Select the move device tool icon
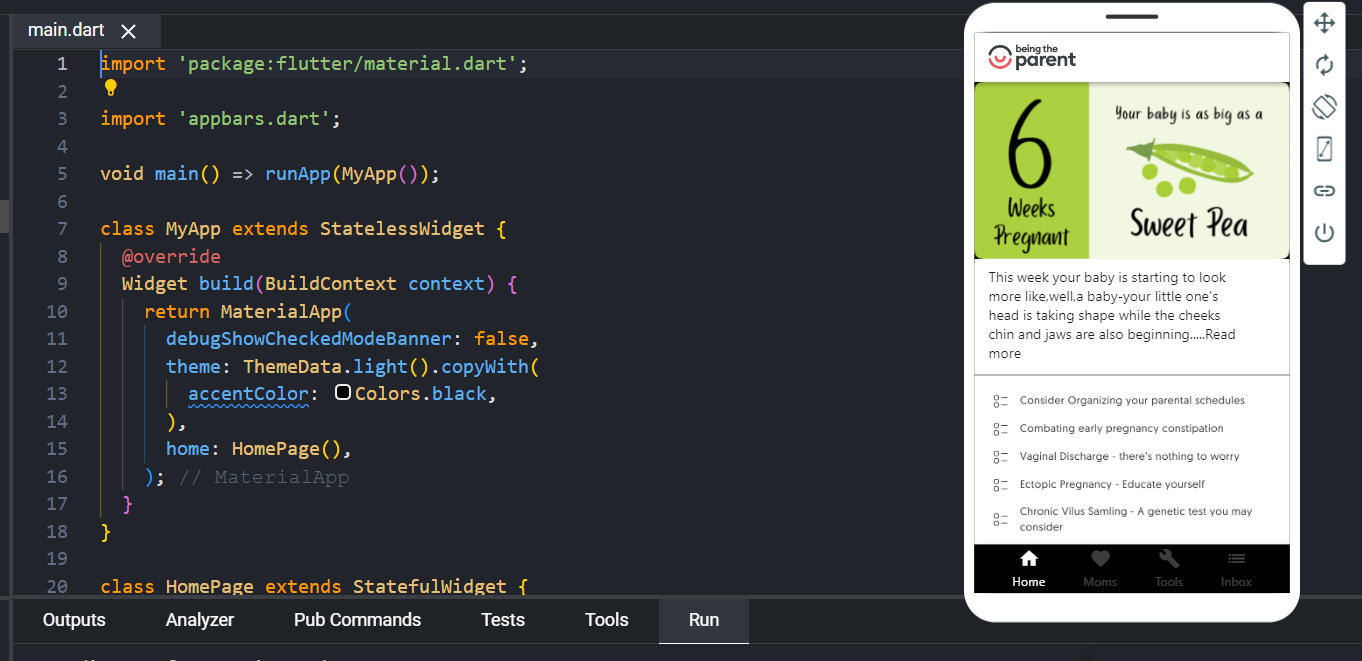This screenshot has height=661, width=1362. pos(1324,22)
